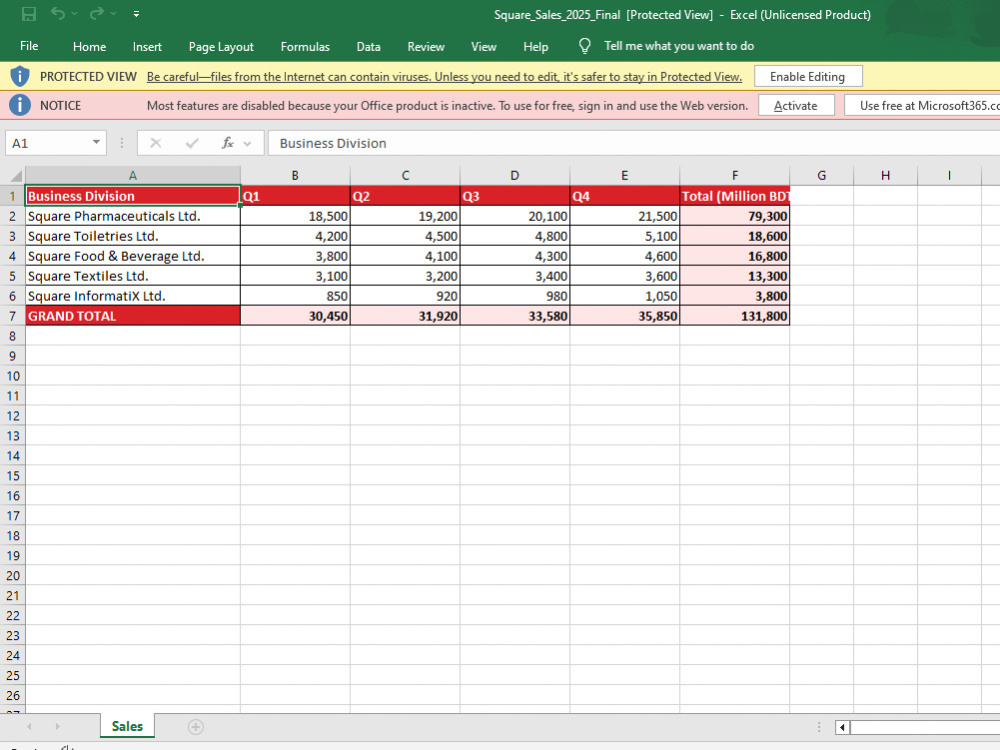The image size is (1000, 750).
Task: Select the cell with value 4,300
Action: click(x=515, y=256)
